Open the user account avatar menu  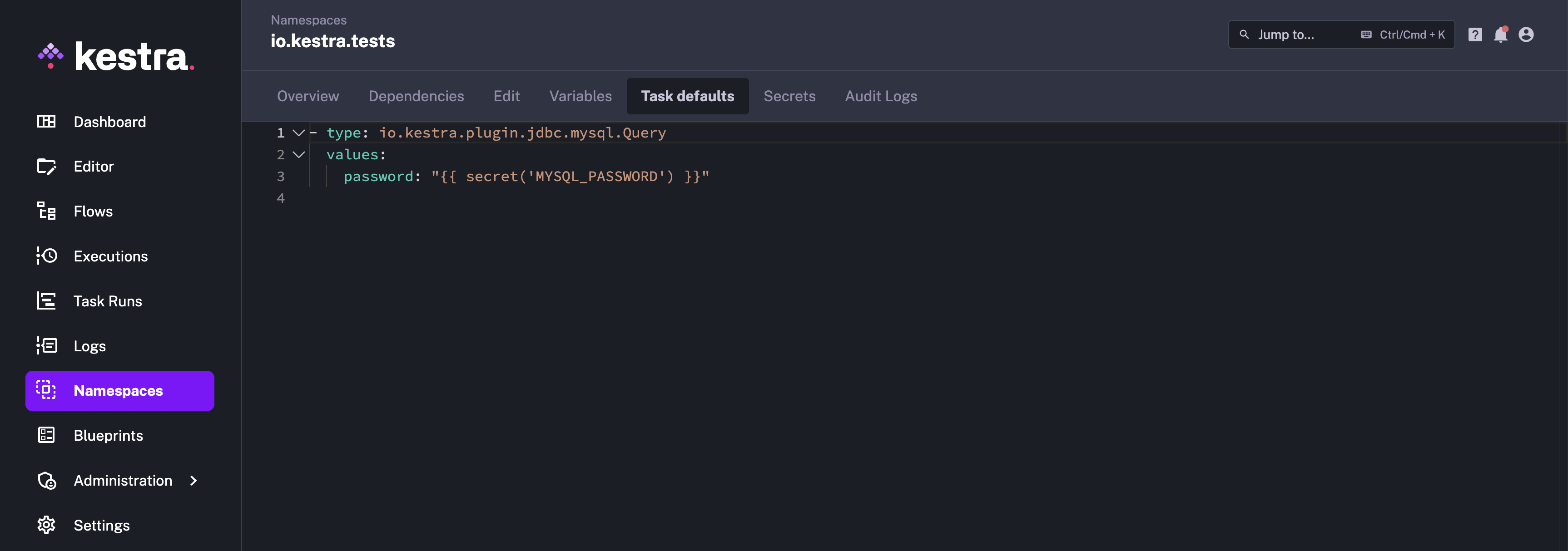[x=1526, y=34]
